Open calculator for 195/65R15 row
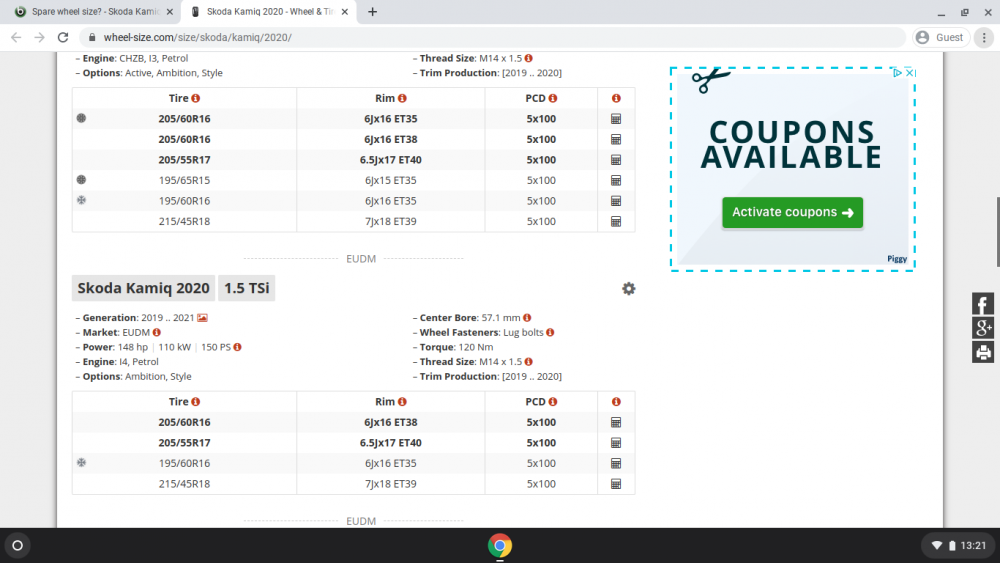The height and width of the screenshot is (563, 1000). point(615,180)
